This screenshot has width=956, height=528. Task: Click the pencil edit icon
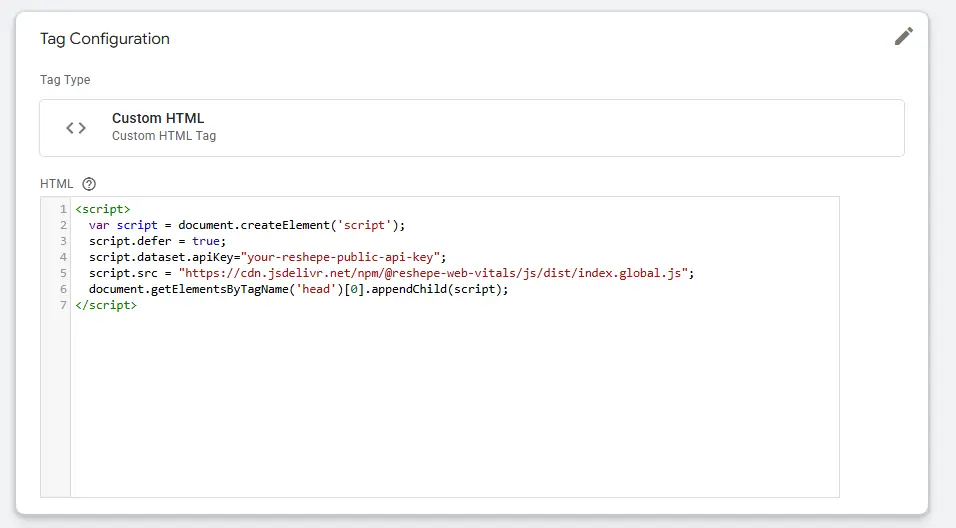click(x=904, y=36)
